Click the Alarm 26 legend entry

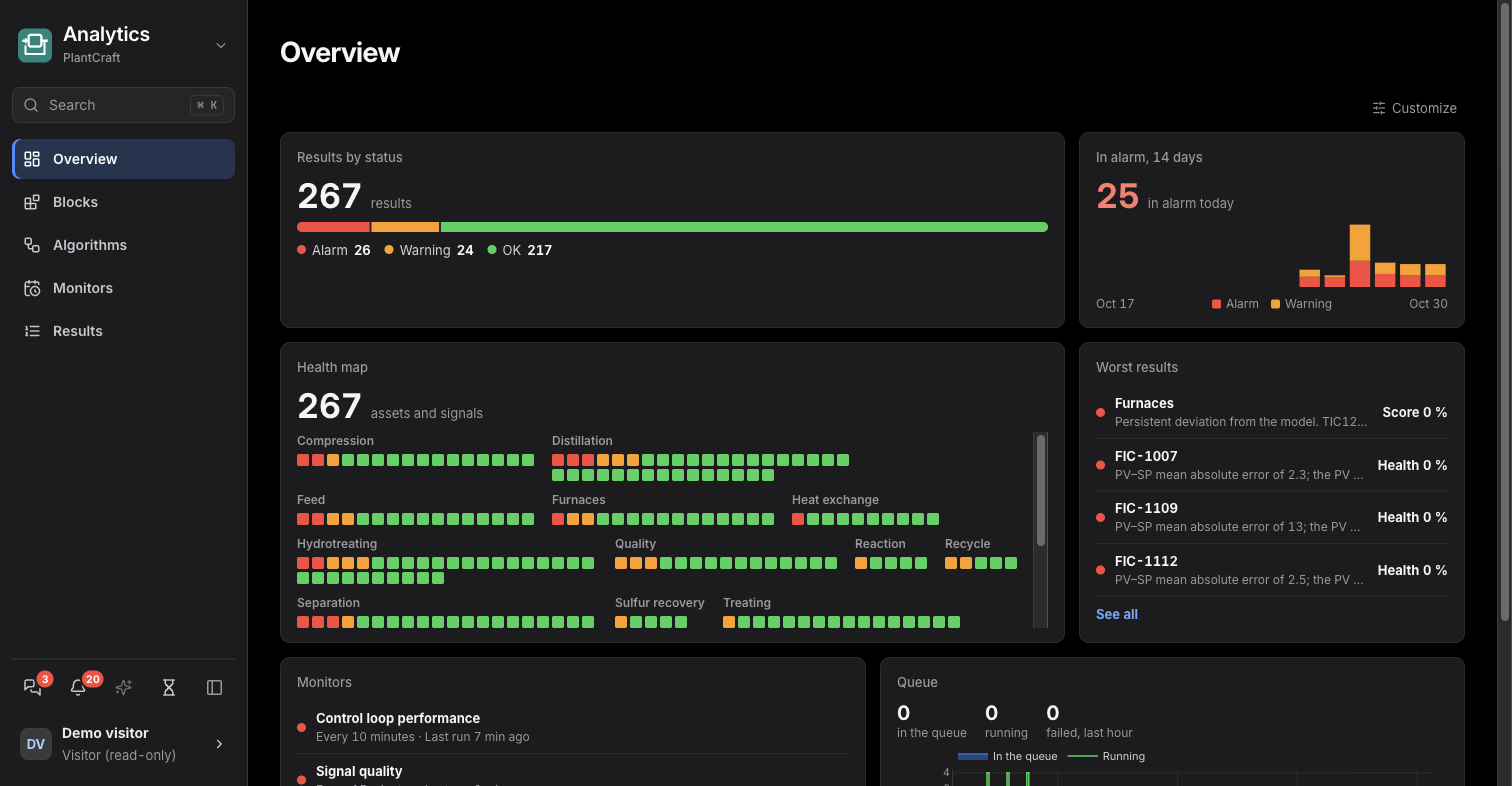pos(334,250)
